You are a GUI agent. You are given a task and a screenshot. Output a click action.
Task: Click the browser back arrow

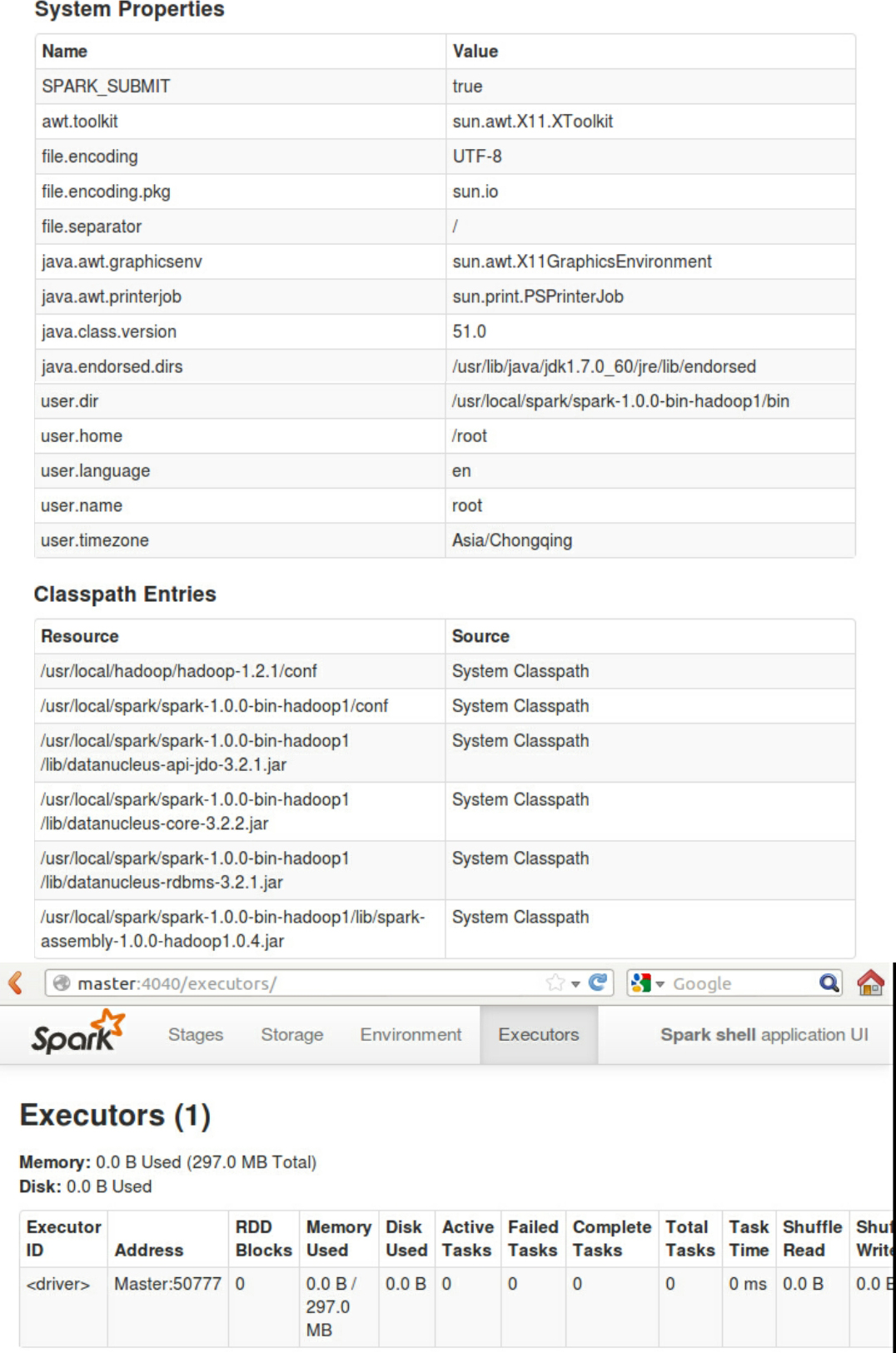pyautogui.click(x=15, y=983)
